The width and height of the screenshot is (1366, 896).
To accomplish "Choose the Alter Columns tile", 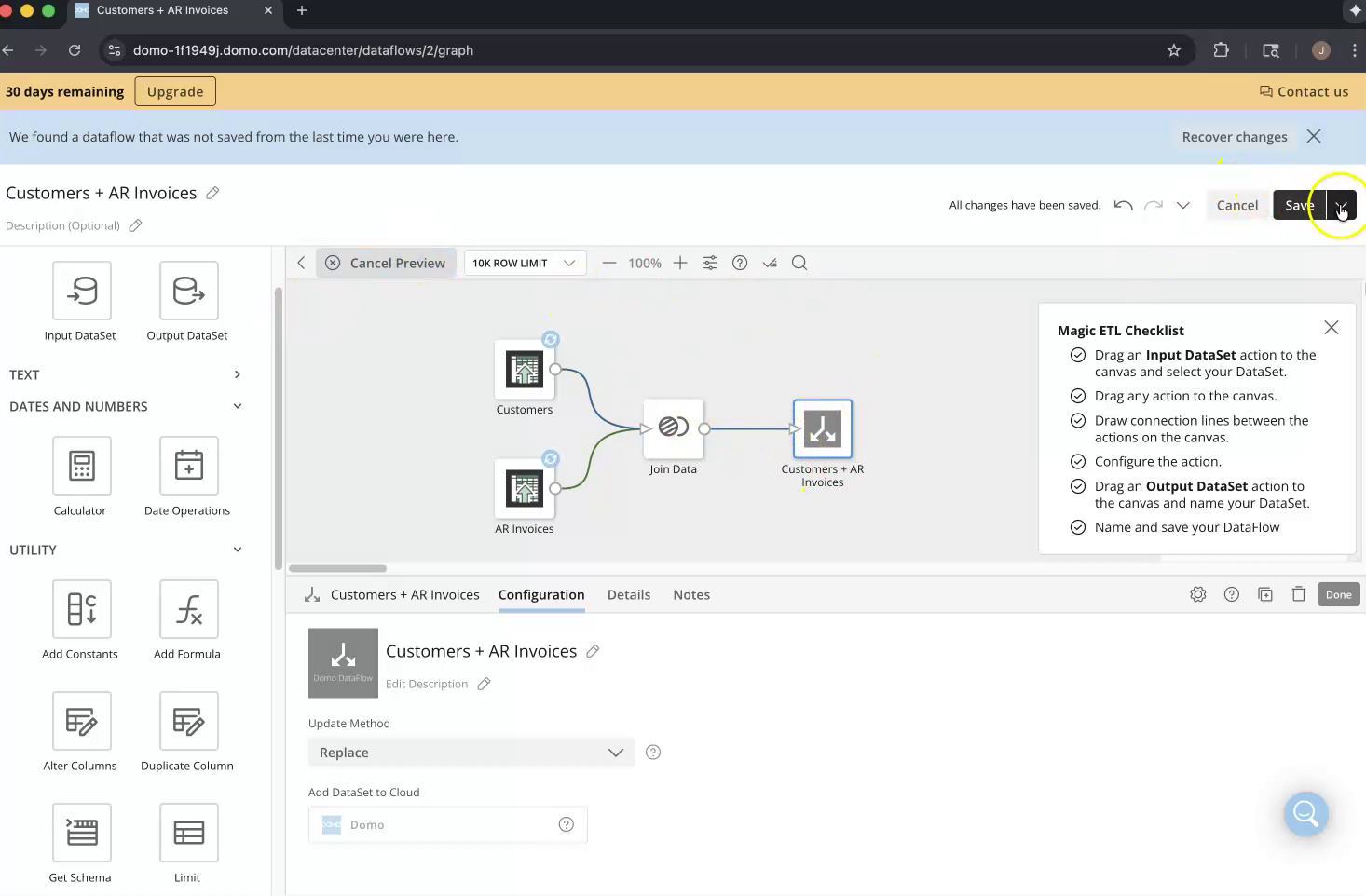I will click(x=82, y=721).
